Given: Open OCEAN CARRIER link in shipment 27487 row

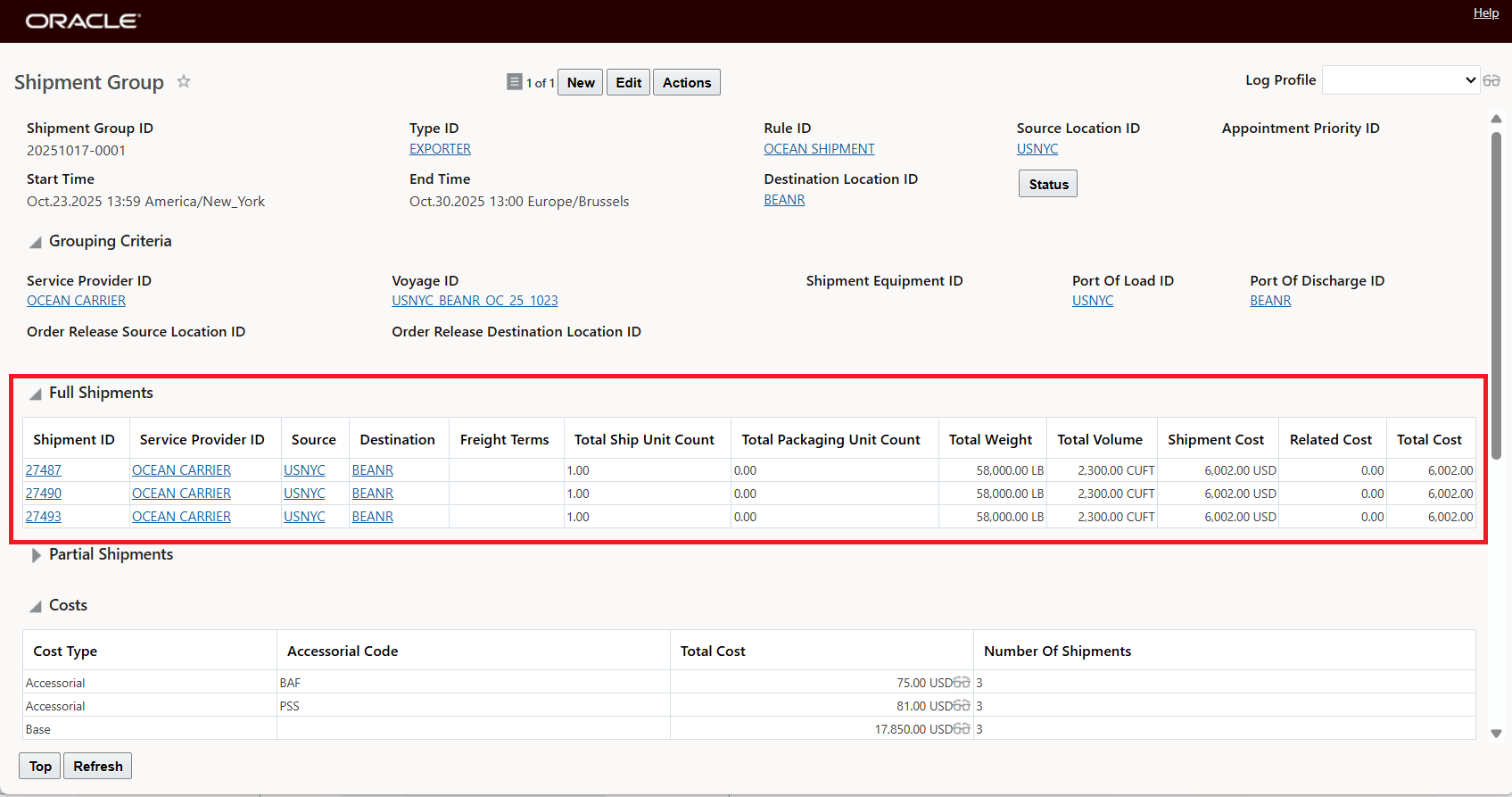Looking at the screenshot, I should coord(181,470).
